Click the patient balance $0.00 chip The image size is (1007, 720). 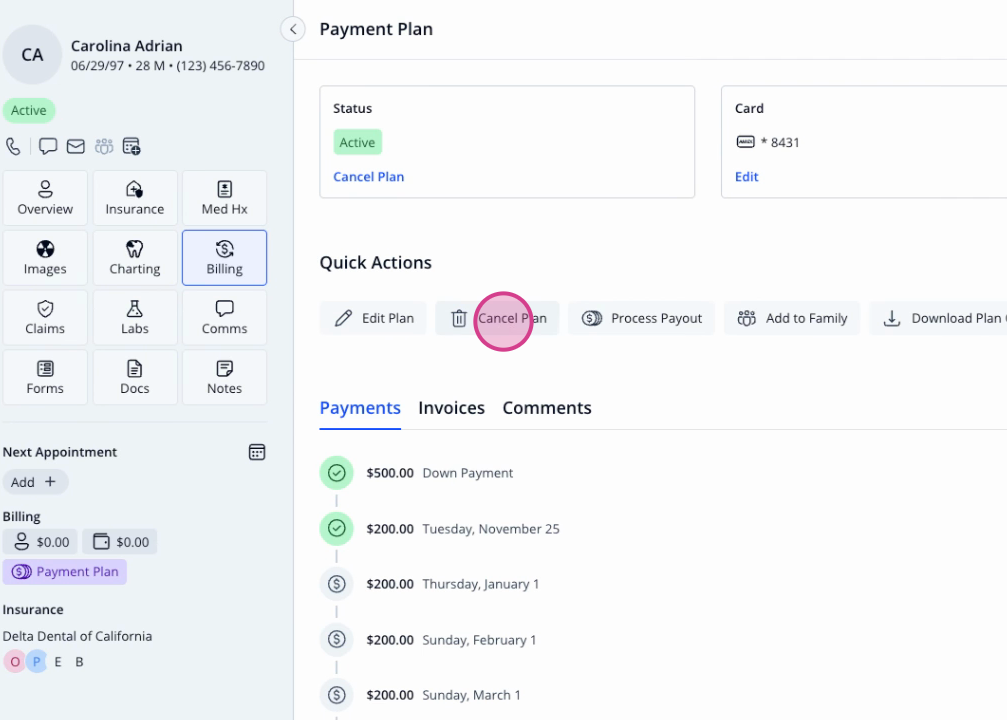[x=40, y=541]
